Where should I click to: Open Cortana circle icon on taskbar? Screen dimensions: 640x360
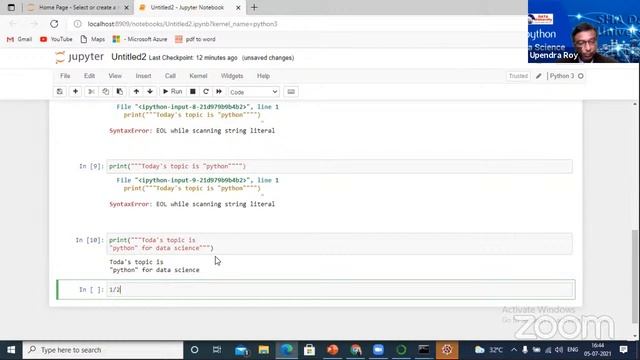(x=194, y=350)
